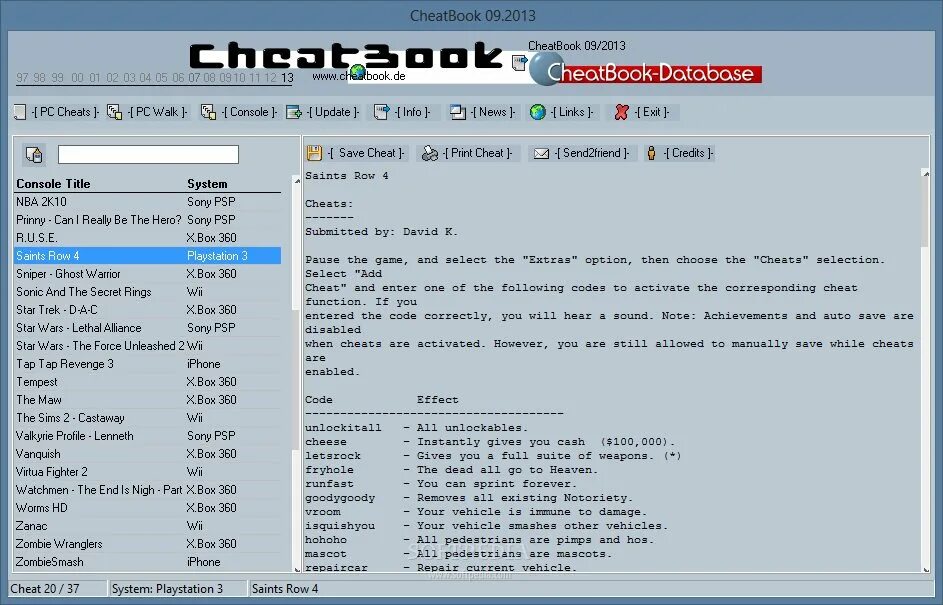The image size is (943, 605).
Task: Click the Links globe icon
Action: [x=538, y=112]
